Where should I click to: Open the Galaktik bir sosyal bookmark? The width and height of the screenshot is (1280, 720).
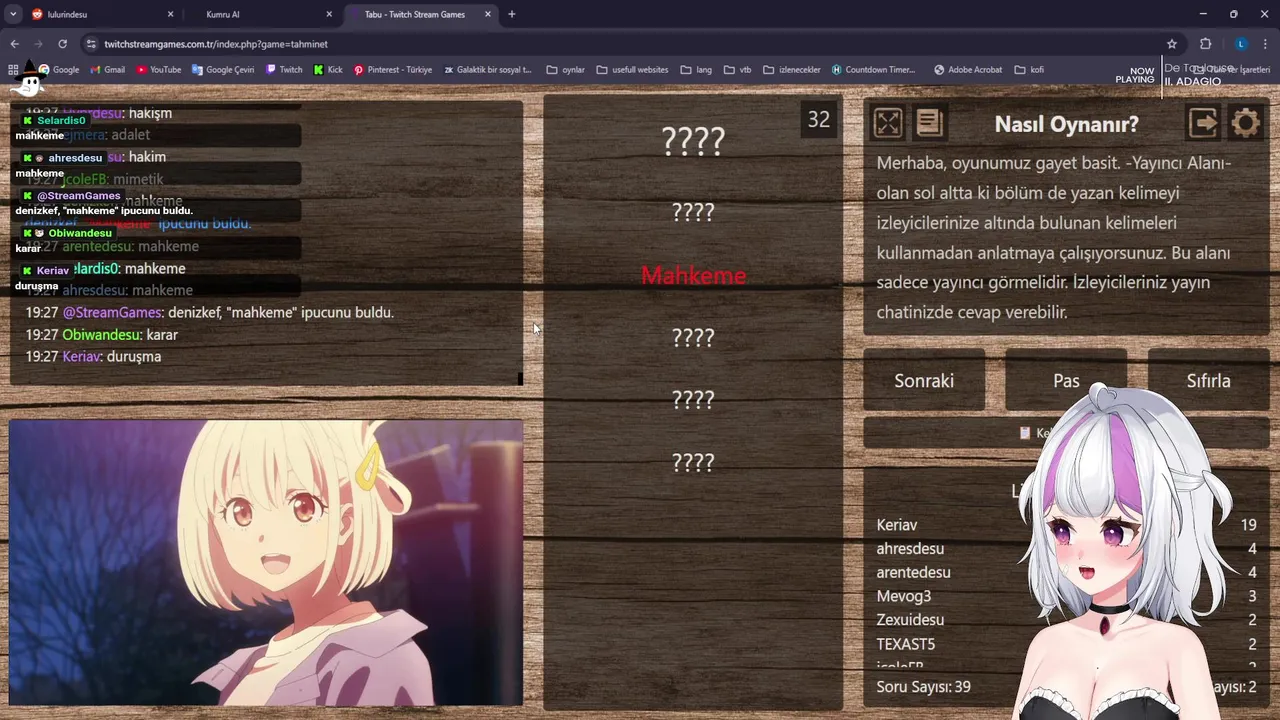(488, 70)
